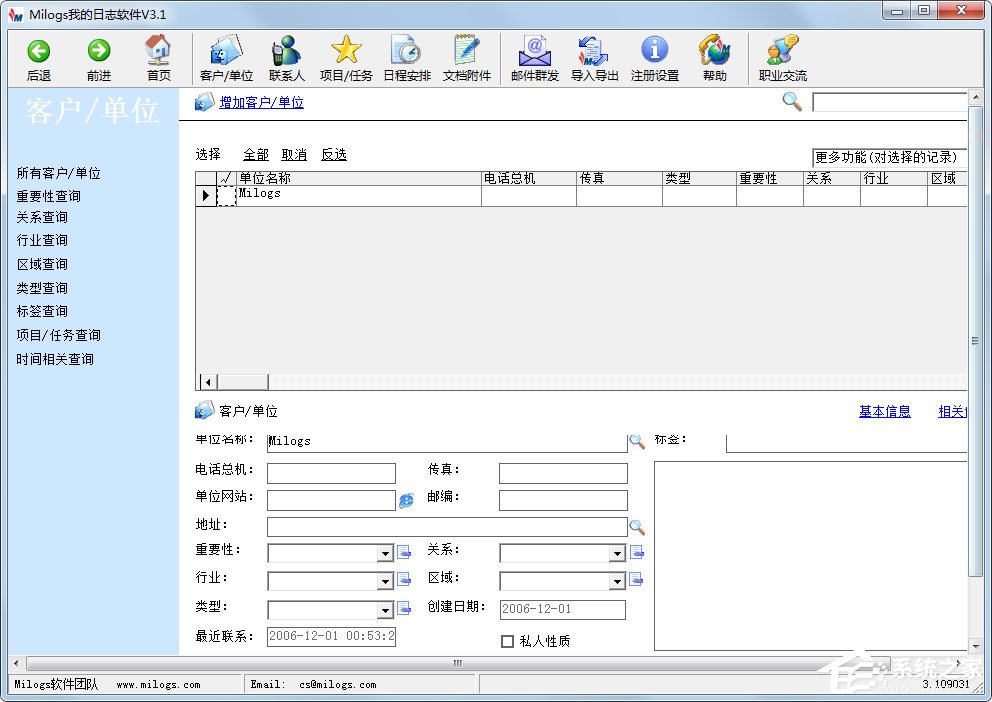Click the edit icon beside 重要性 dropdown

pyautogui.click(x=404, y=553)
